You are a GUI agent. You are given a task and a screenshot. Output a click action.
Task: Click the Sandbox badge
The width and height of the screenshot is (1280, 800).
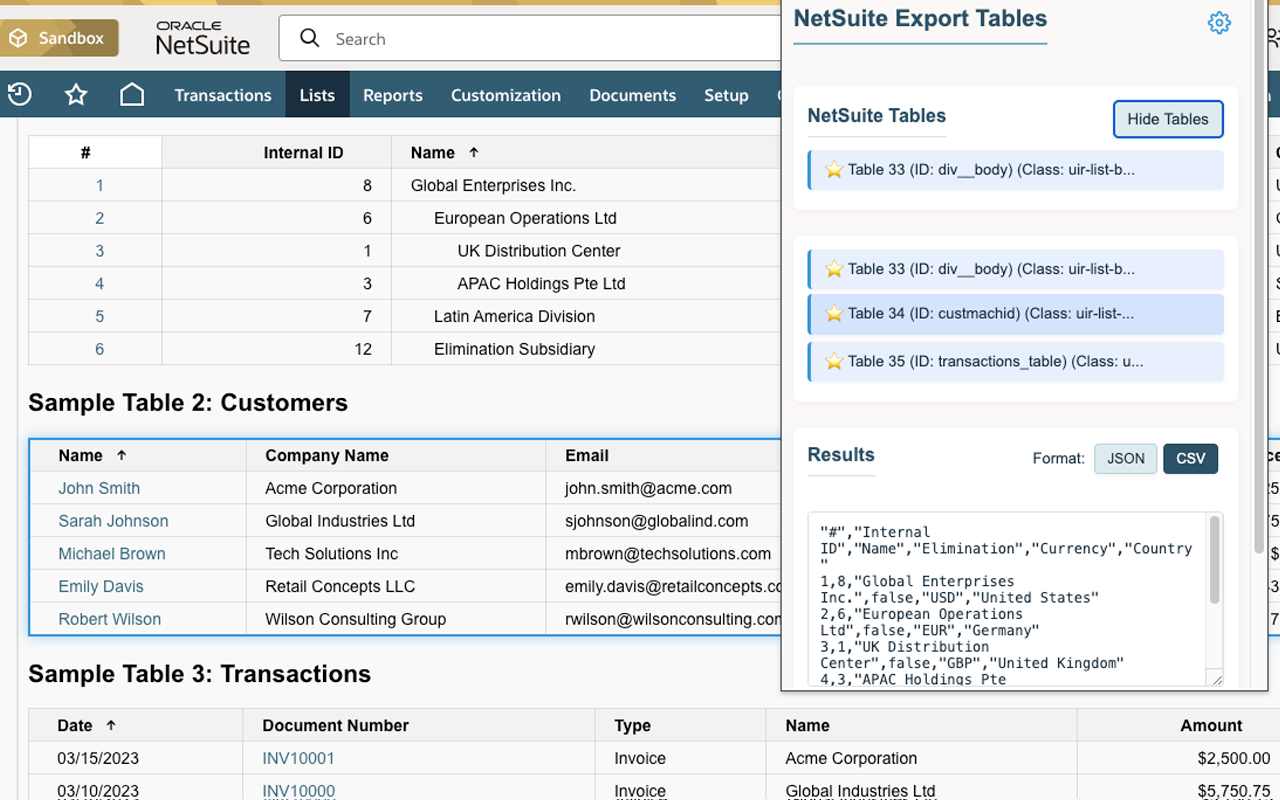(x=59, y=38)
